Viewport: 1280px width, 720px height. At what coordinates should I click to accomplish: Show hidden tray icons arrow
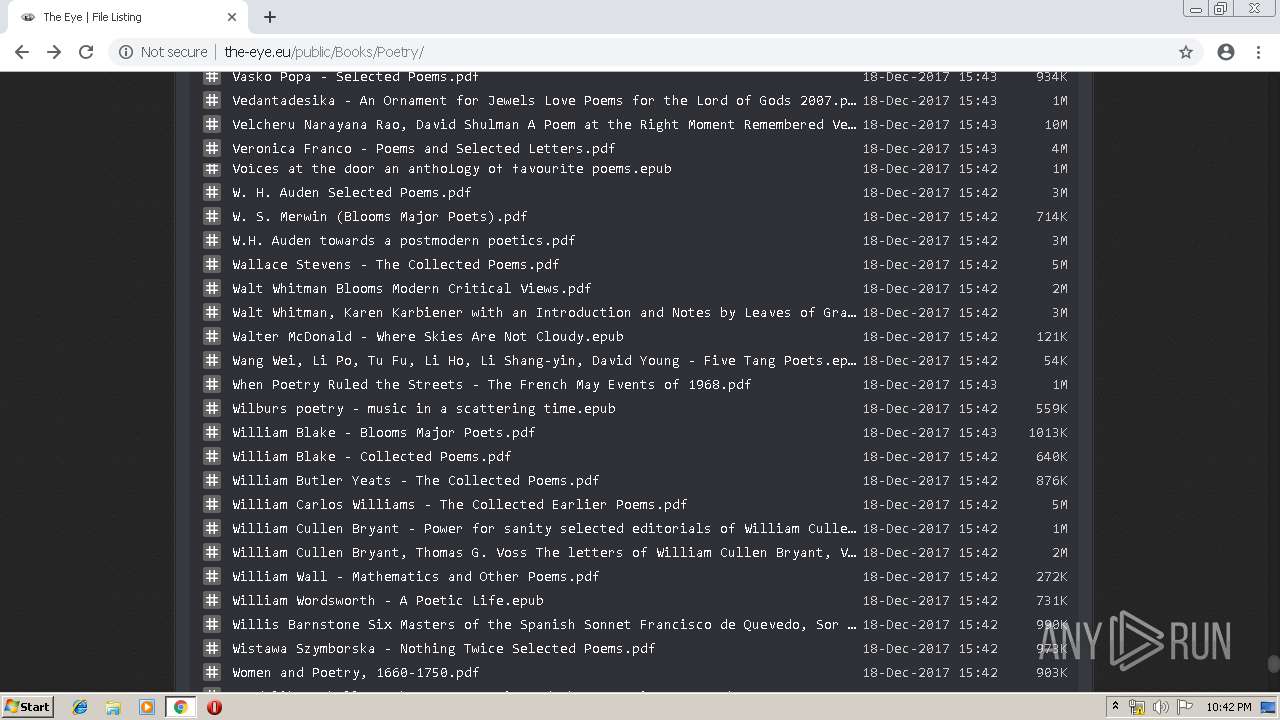point(1115,707)
